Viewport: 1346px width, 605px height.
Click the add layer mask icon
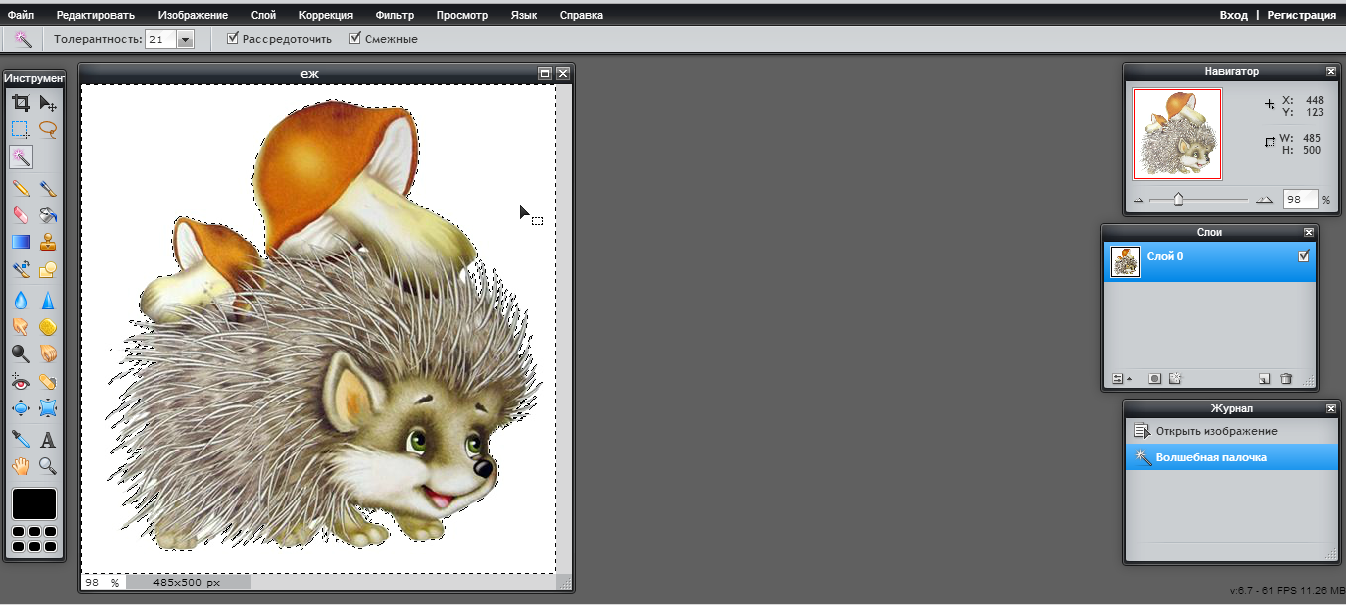[1154, 379]
